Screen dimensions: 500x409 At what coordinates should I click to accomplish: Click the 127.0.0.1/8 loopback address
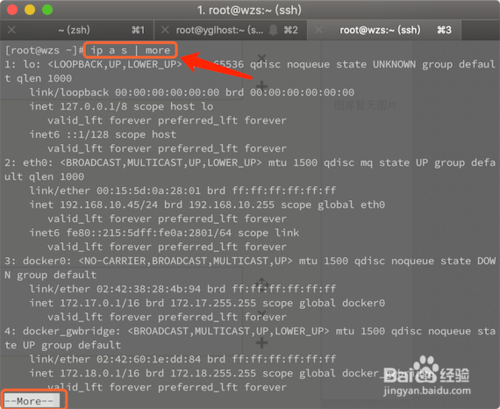(93, 107)
